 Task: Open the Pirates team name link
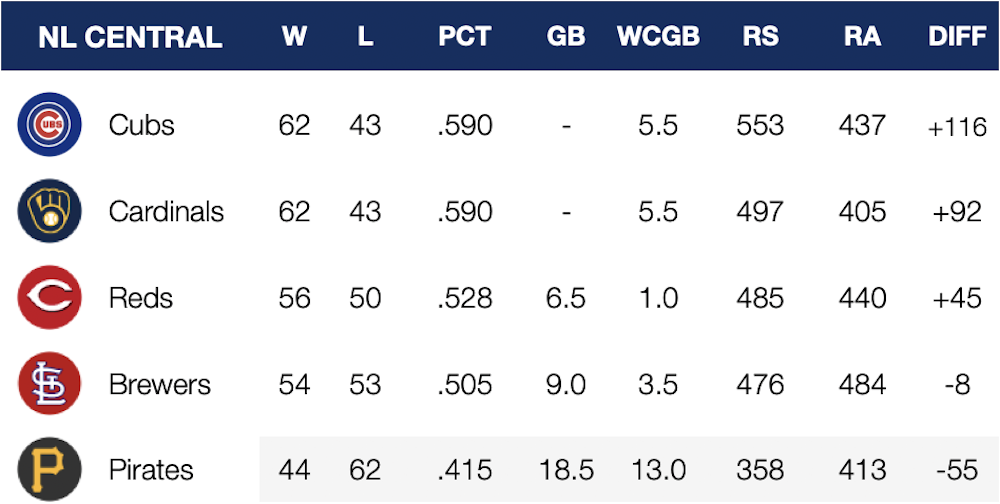[151, 469]
